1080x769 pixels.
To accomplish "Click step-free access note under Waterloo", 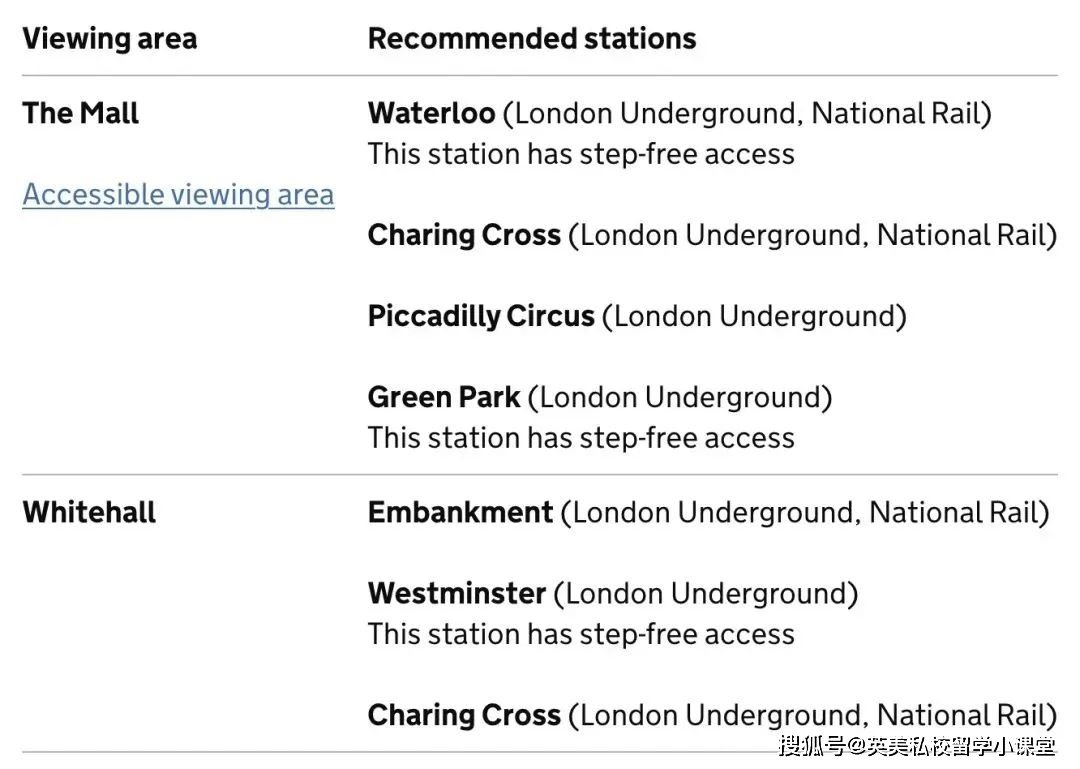I will point(581,154).
